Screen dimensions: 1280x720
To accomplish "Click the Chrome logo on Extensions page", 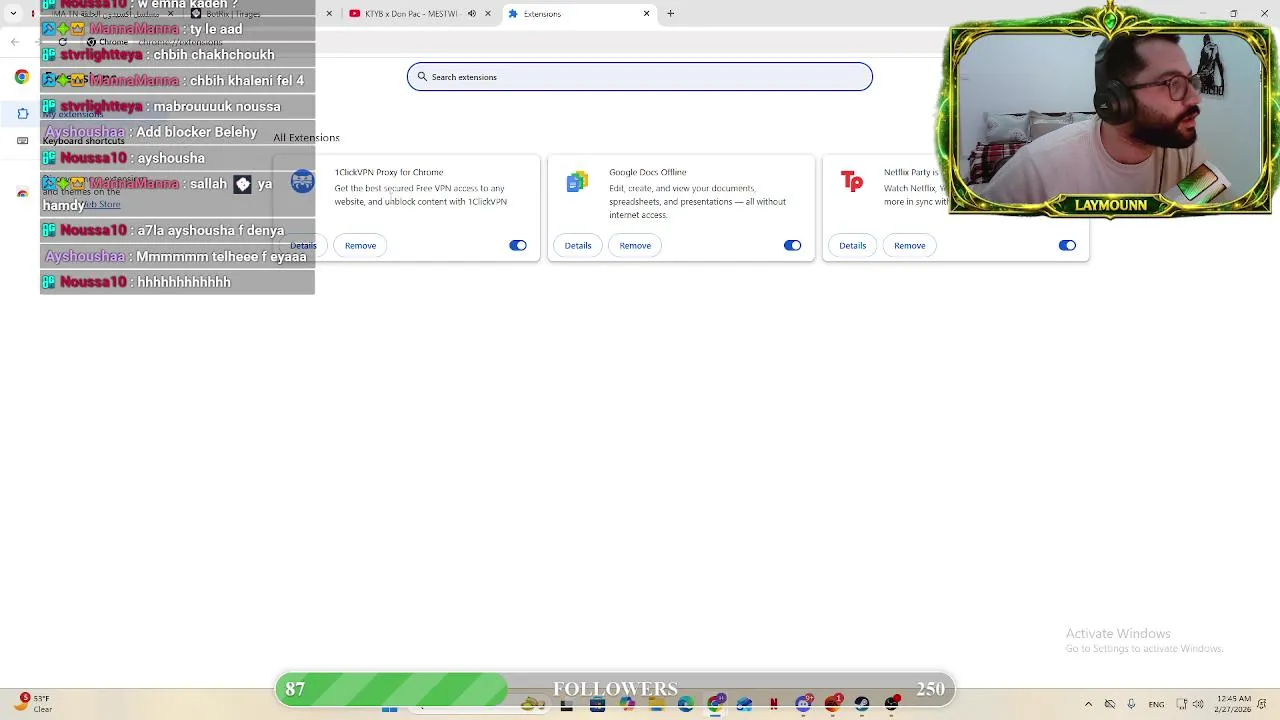I will 22,77.
